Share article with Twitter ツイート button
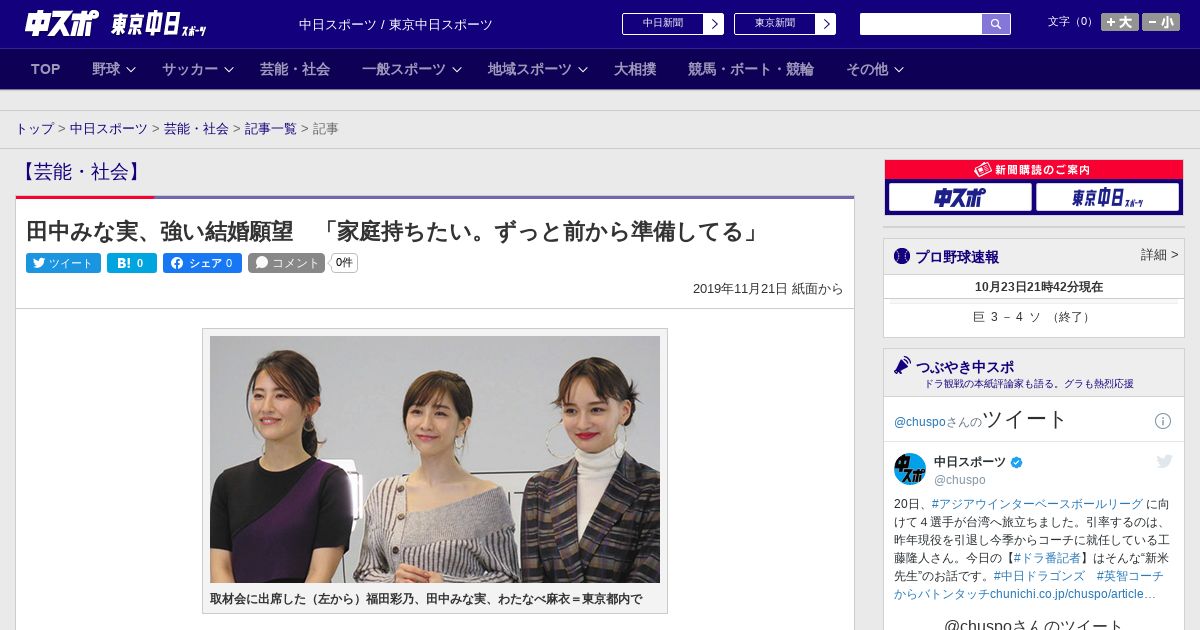Image resolution: width=1200 pixels, height=630 pixels. tap(63, 263)
